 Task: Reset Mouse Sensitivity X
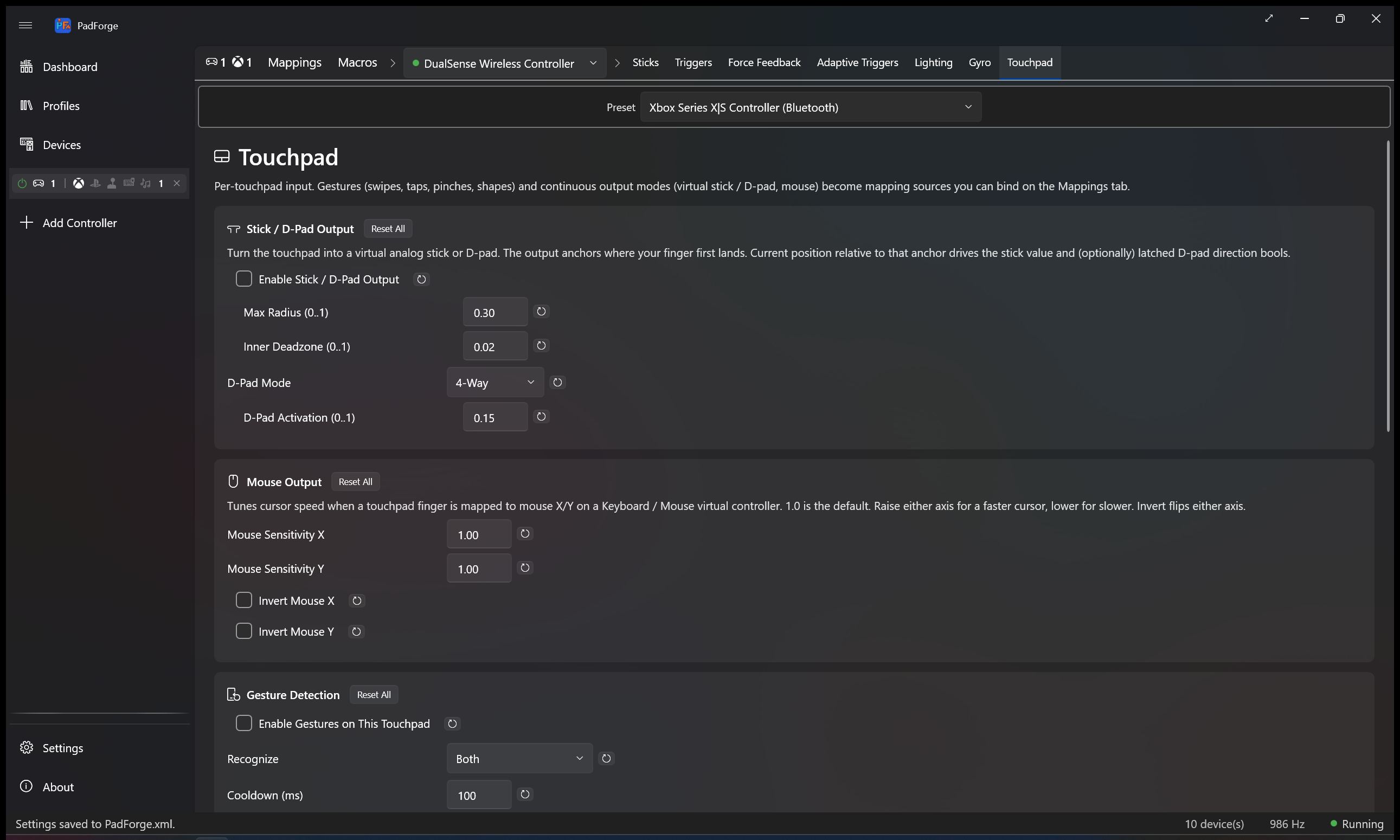(525, 534)
